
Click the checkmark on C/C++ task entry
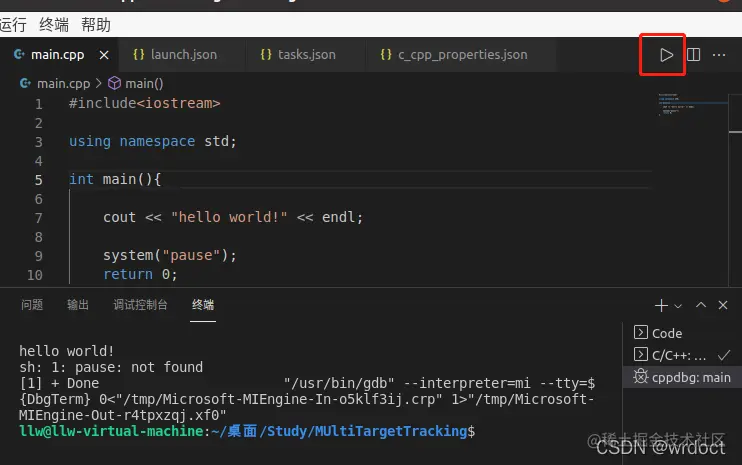(x=724, y=355)
